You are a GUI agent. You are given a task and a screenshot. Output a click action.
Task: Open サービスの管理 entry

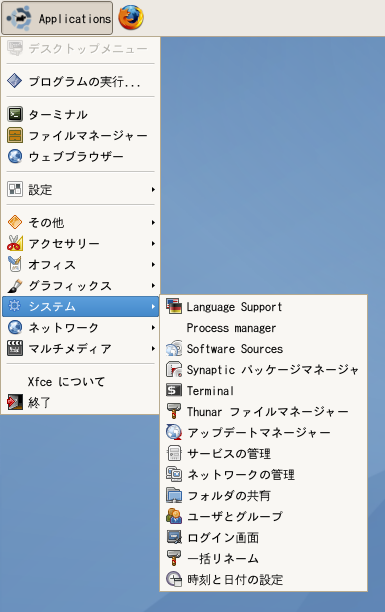264,454
